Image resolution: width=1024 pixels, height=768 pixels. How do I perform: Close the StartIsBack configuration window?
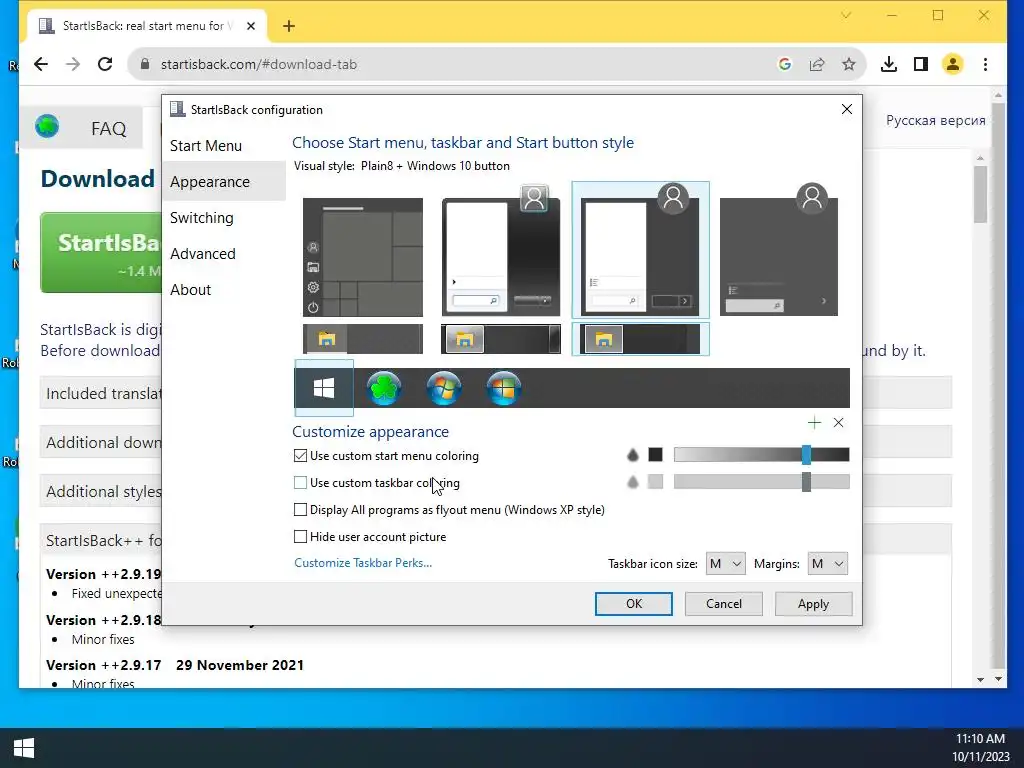846,109
